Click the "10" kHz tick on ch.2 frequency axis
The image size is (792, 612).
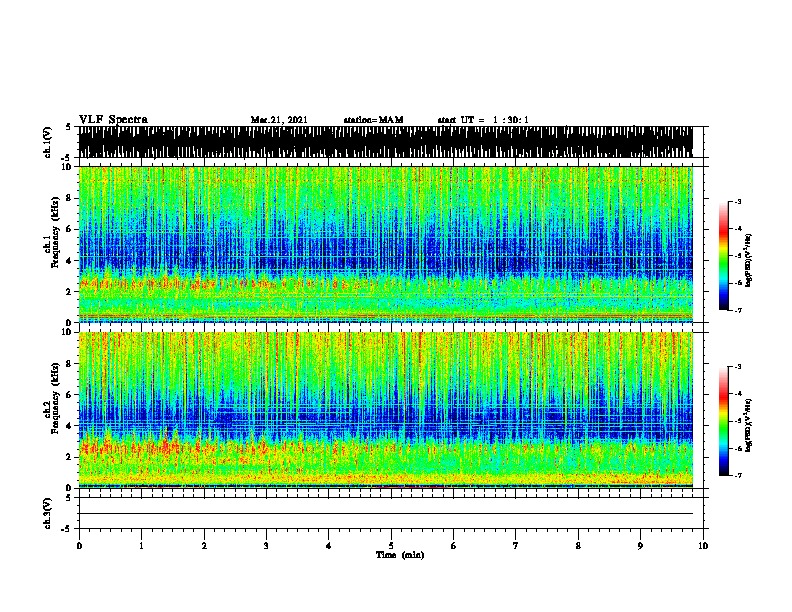68,332
